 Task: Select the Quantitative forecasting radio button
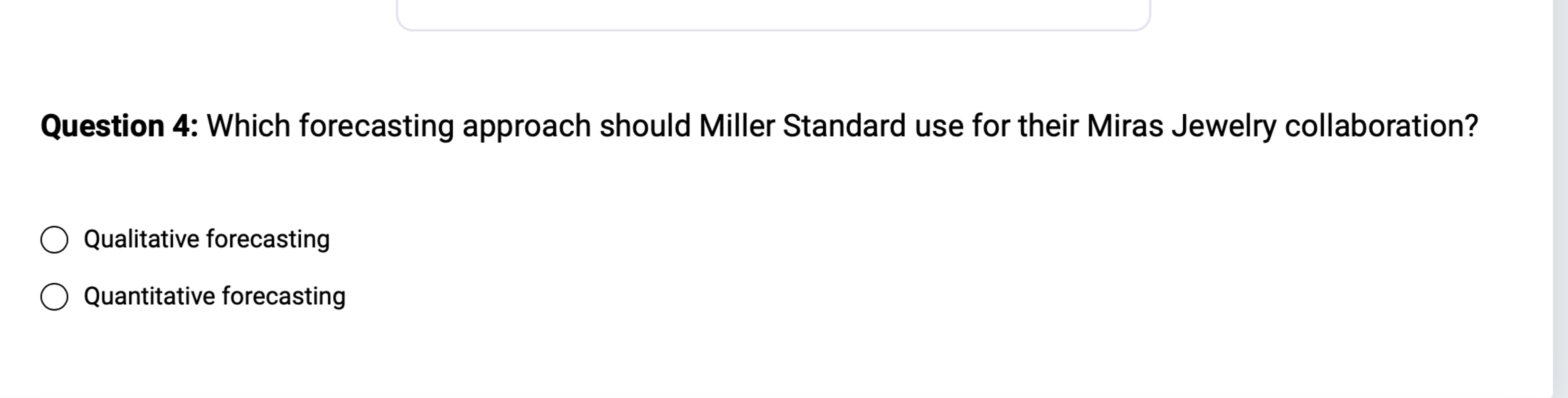click(56, 297)
